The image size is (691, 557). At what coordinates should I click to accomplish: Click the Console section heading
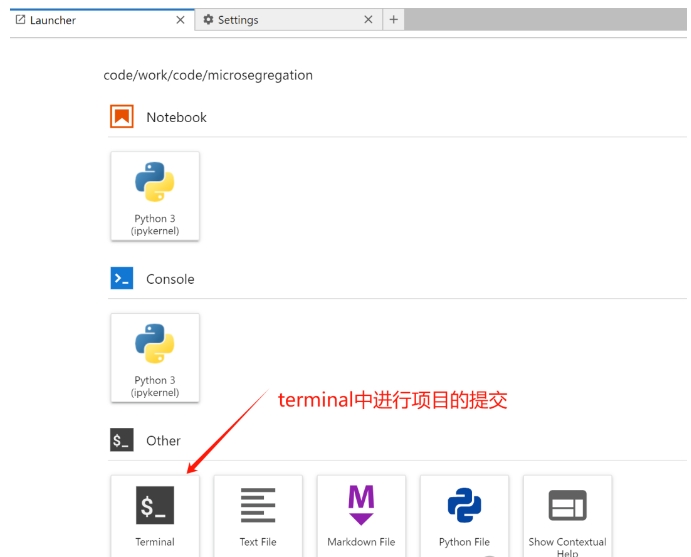[170, 279]
